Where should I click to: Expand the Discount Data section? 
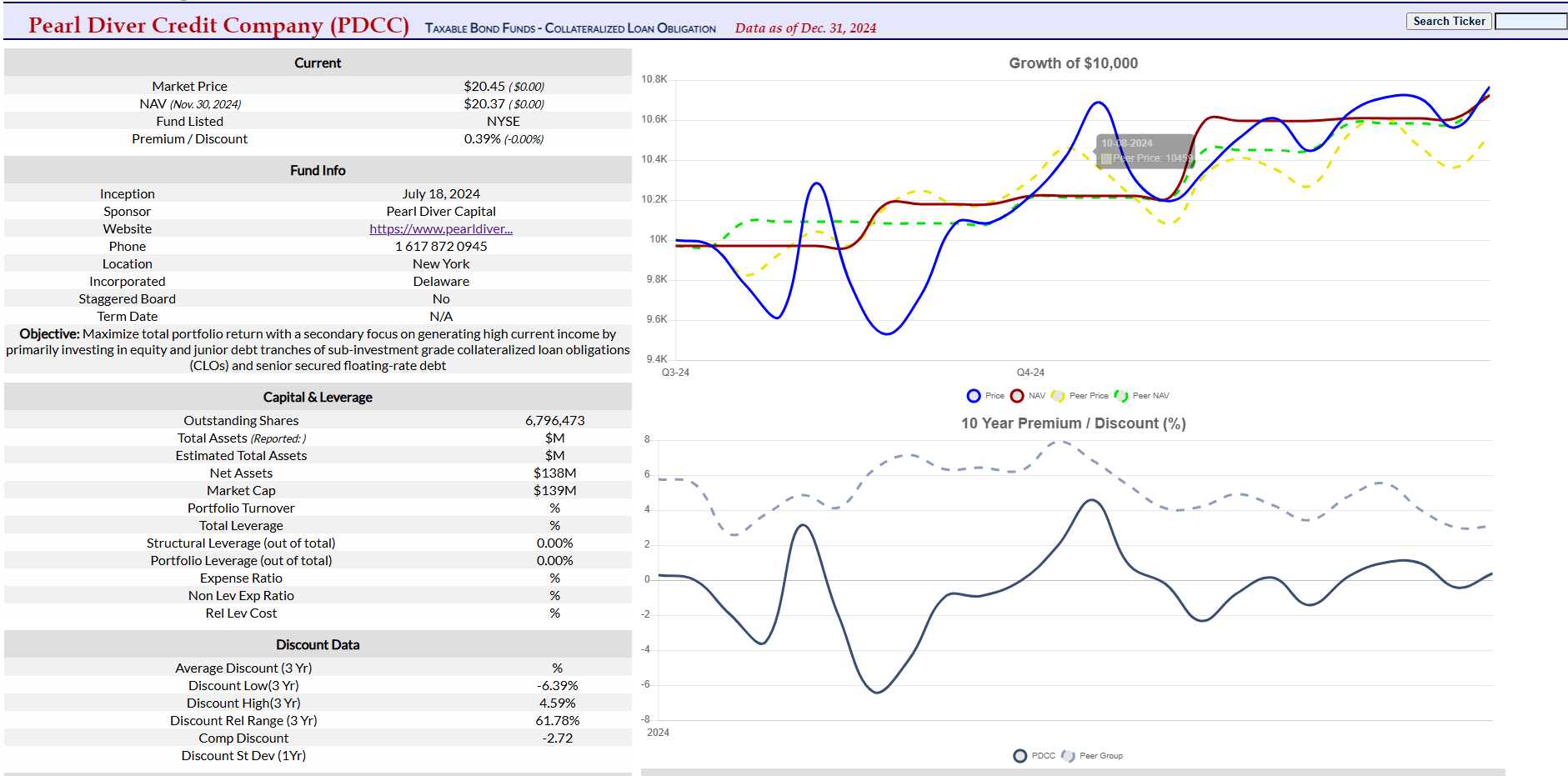(x=318, y=644)
